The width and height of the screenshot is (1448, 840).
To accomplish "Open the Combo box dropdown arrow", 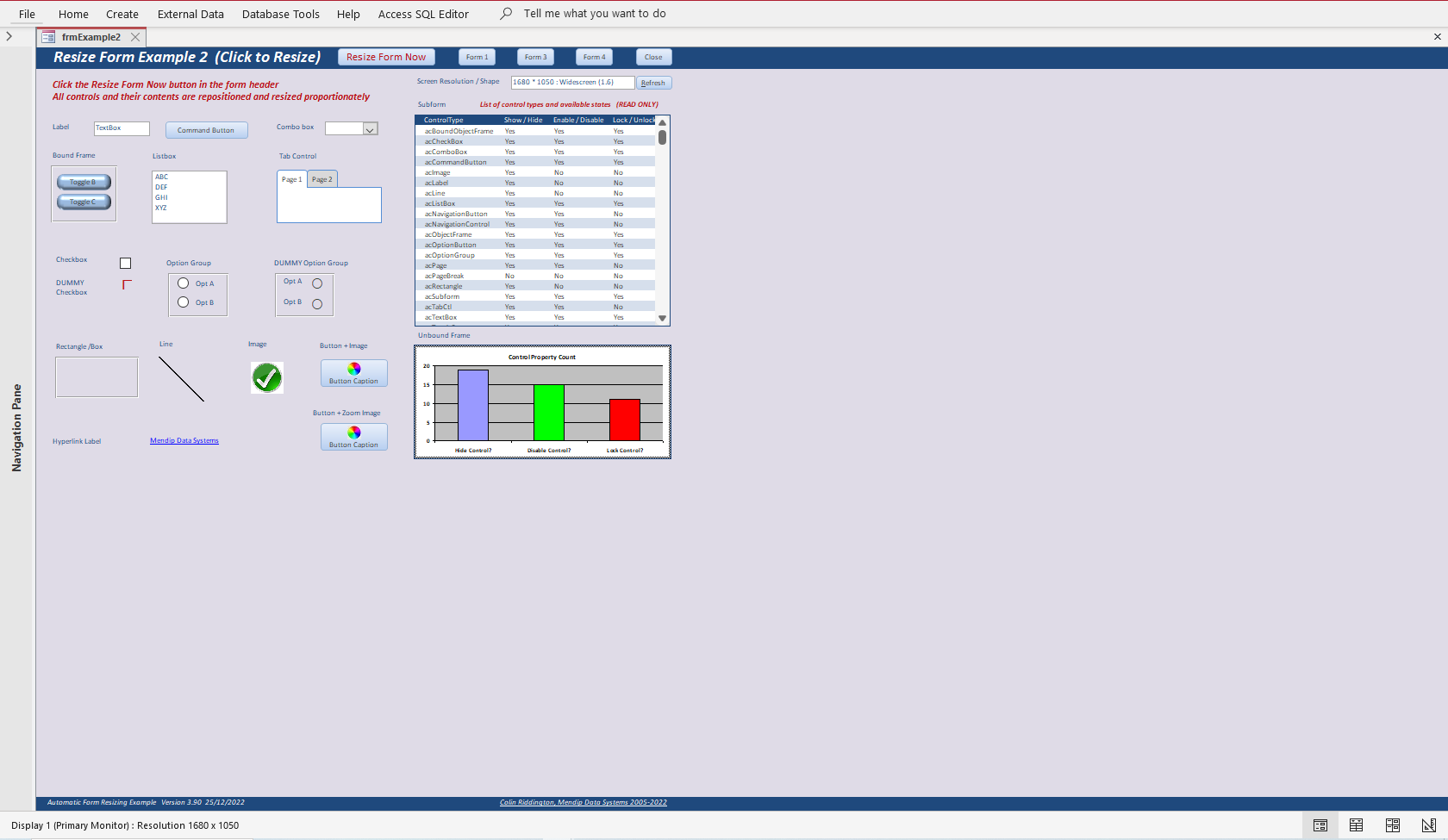I will pos(370,129).
